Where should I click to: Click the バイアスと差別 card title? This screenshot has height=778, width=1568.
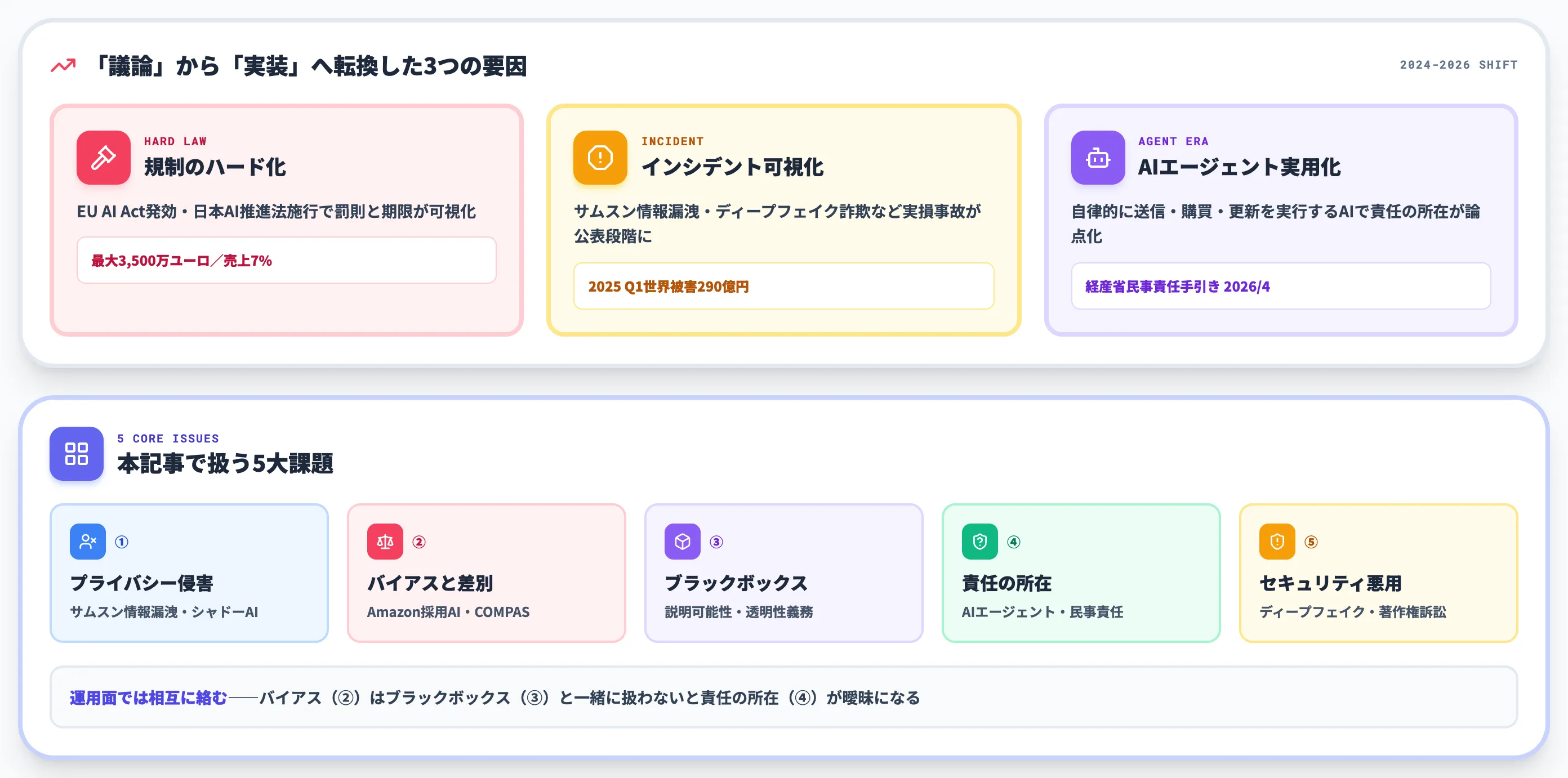430,583
